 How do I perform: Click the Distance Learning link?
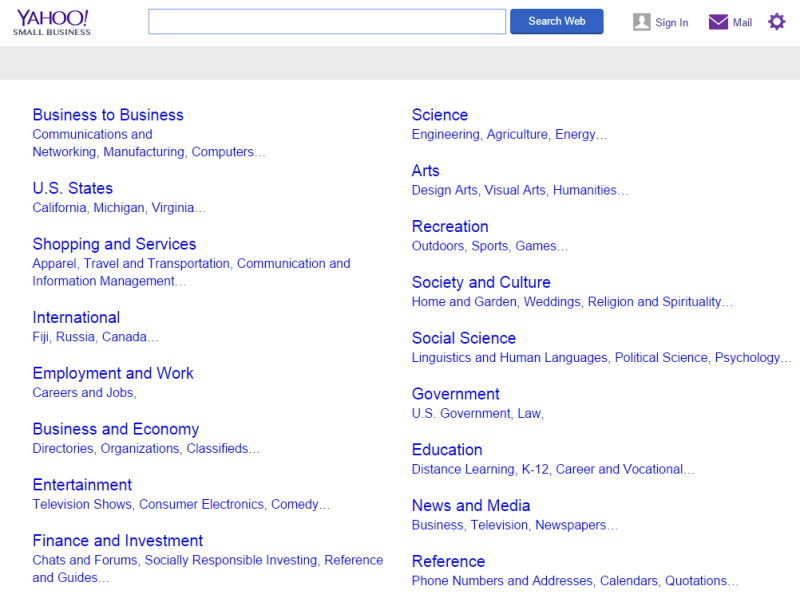pyautogui.click(x=462, y=469)
